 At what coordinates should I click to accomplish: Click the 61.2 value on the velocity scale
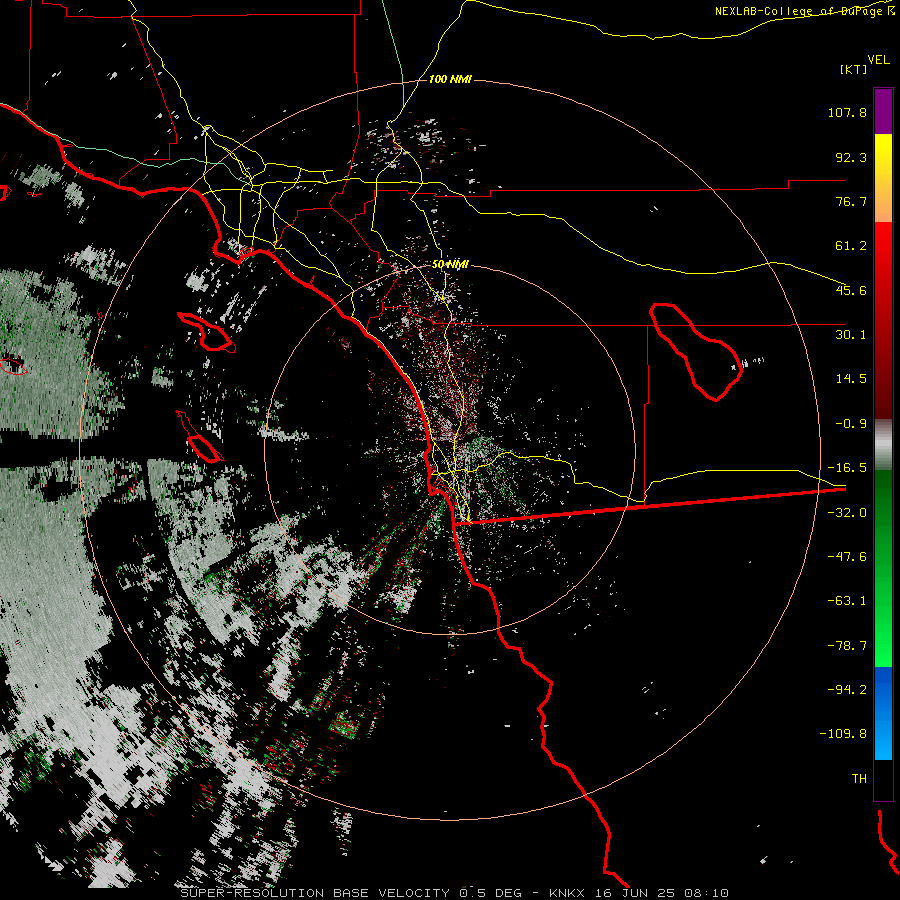851,246
